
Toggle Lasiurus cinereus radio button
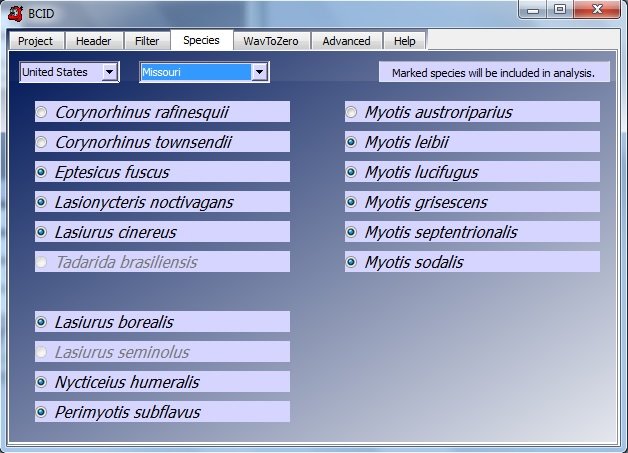pyautogui.click(x=41, y=232)
